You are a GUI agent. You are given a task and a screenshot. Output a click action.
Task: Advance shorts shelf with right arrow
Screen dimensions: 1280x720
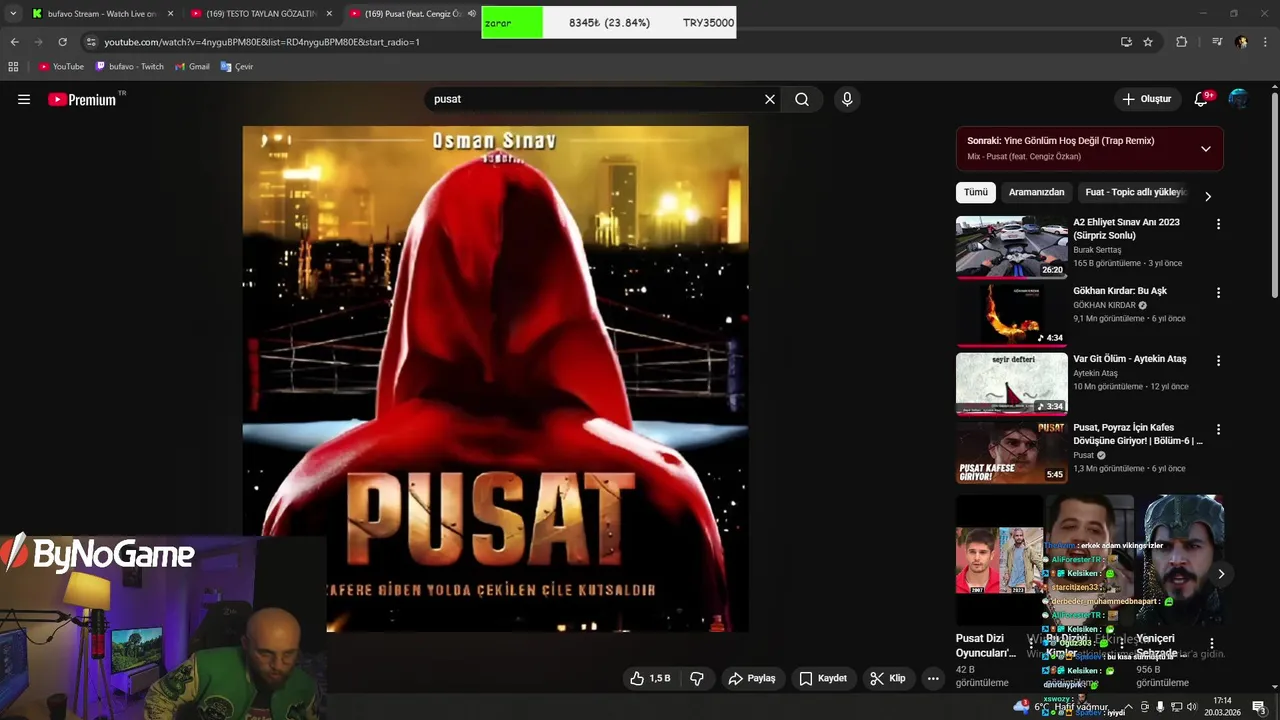point(1221,574)
